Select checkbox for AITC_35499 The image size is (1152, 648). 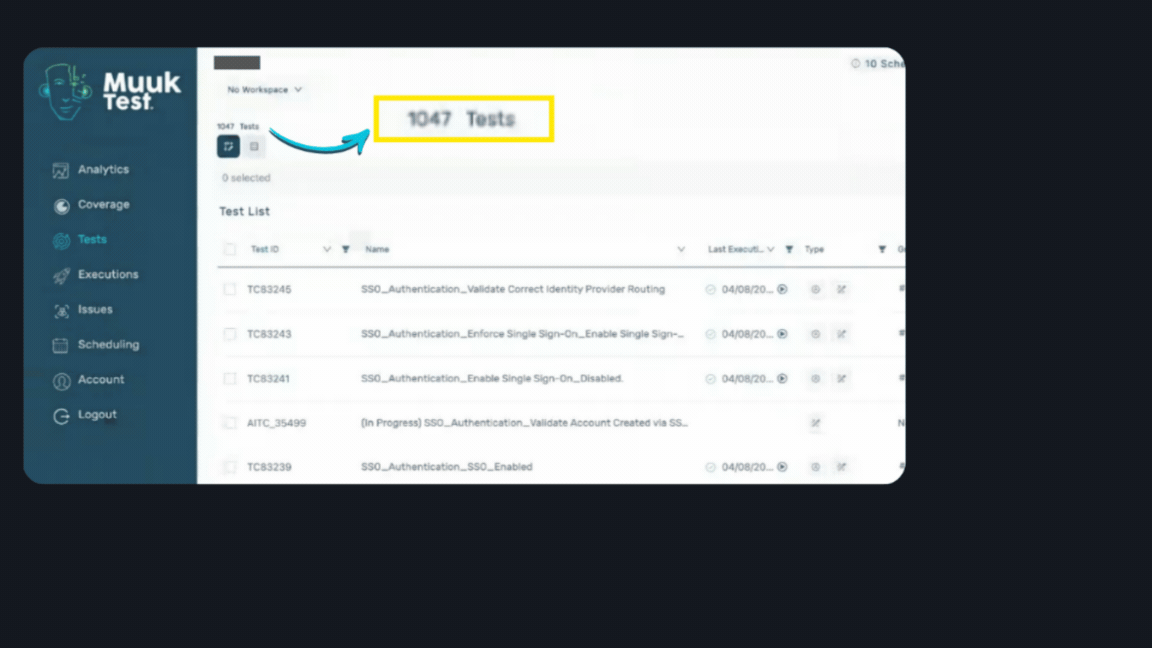coord(230,423)
